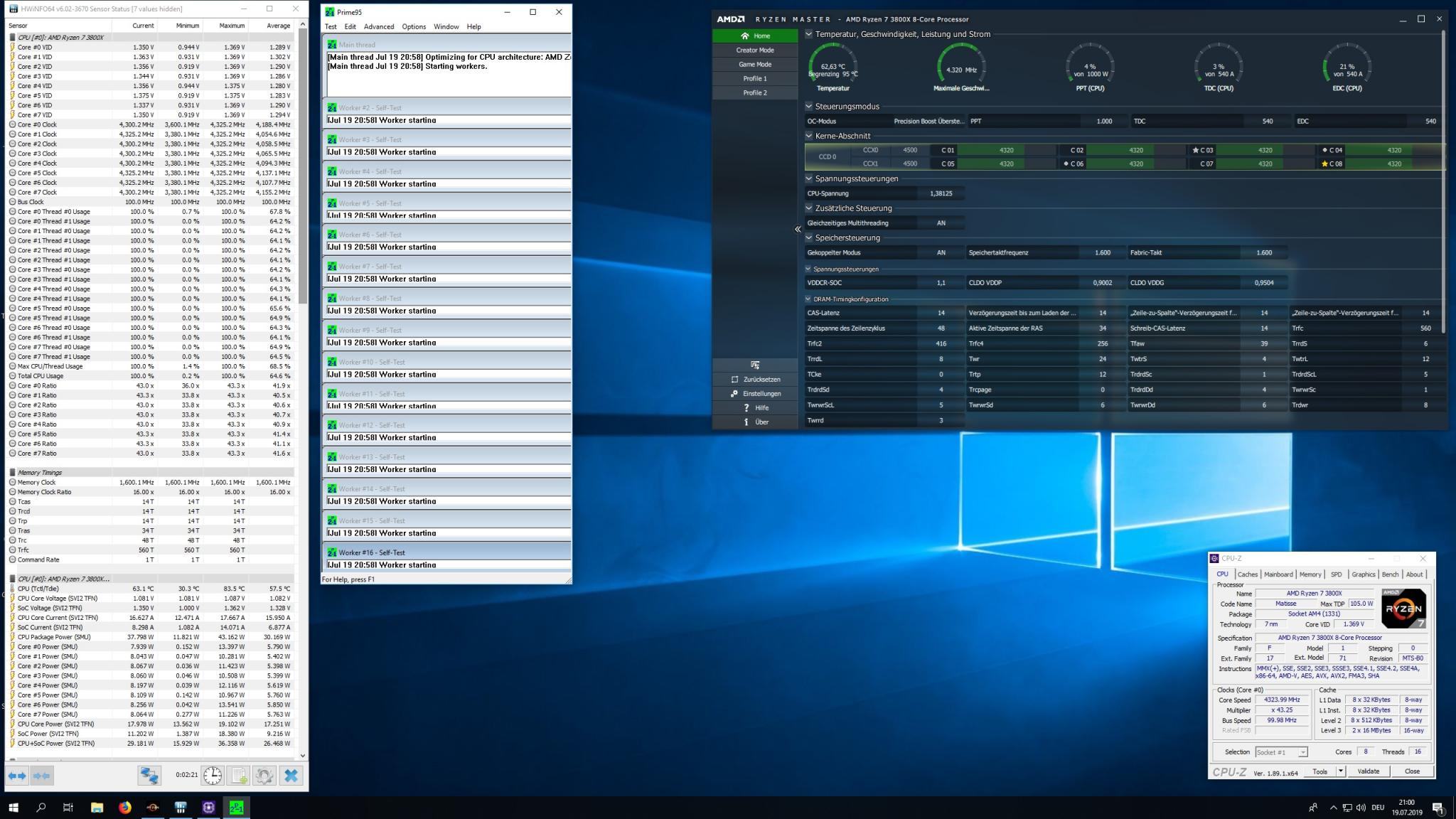Toggle Gekoppelter Modus AN setting
Image resolution: width=1456 pixels, height=819 pixels.
click(941, 252)
